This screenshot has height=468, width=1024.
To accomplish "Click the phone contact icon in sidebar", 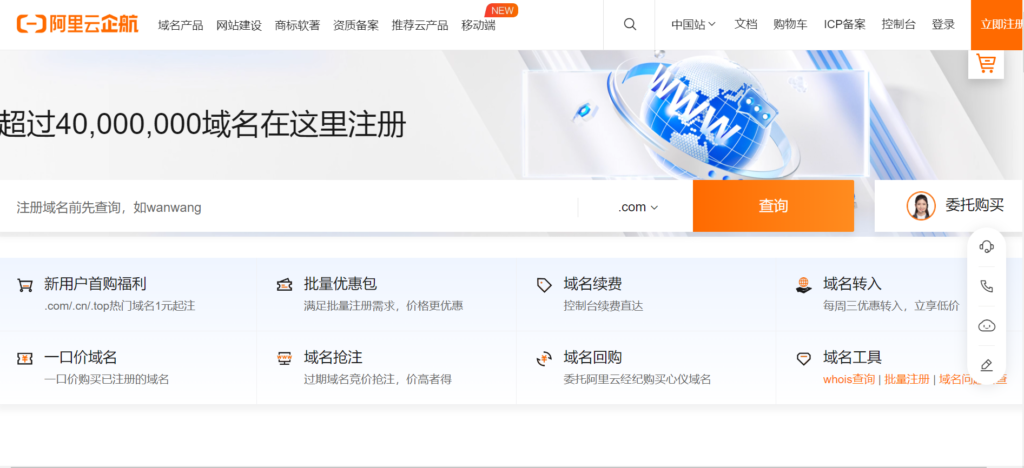I will pyautogui.click(x=986, y=286).
